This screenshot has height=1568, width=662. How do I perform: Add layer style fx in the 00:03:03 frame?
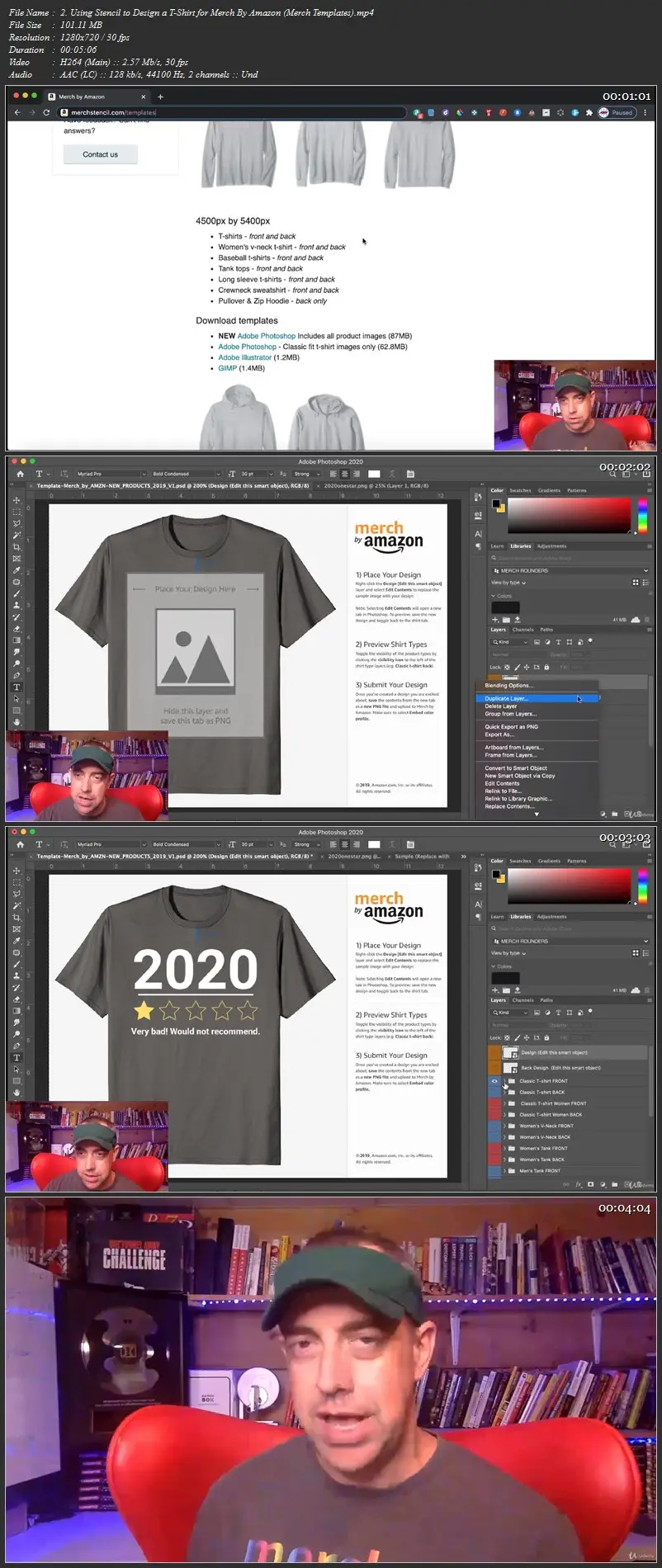pyautogui.click(x=579, y=1184)
